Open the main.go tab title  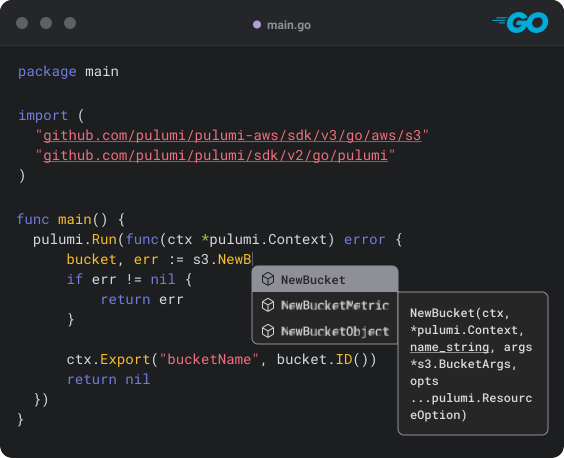coord(289,25)
